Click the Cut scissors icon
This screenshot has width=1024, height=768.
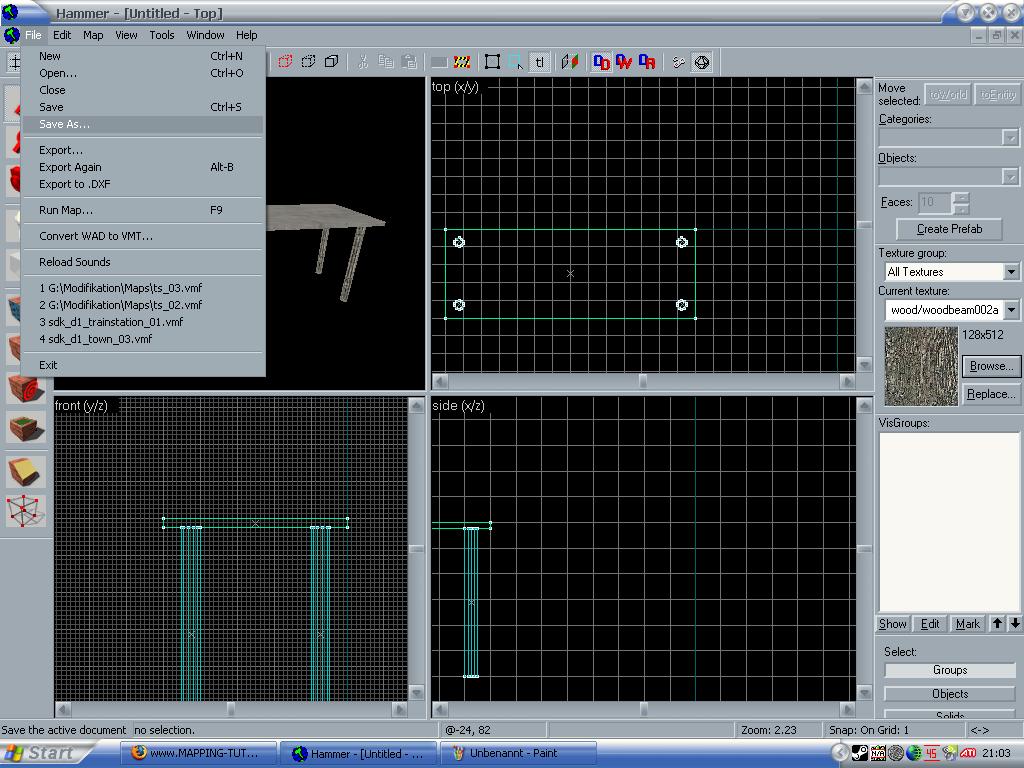[363, 62]
